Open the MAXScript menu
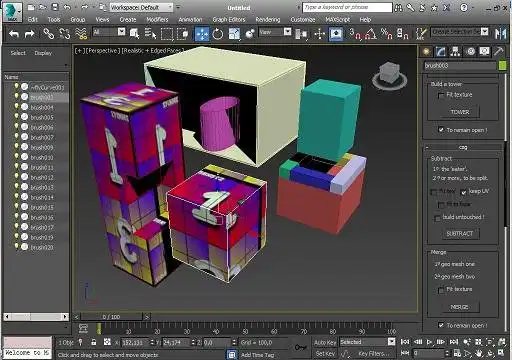The width and height of the screenshot is (512, 360). click(338, 20)
